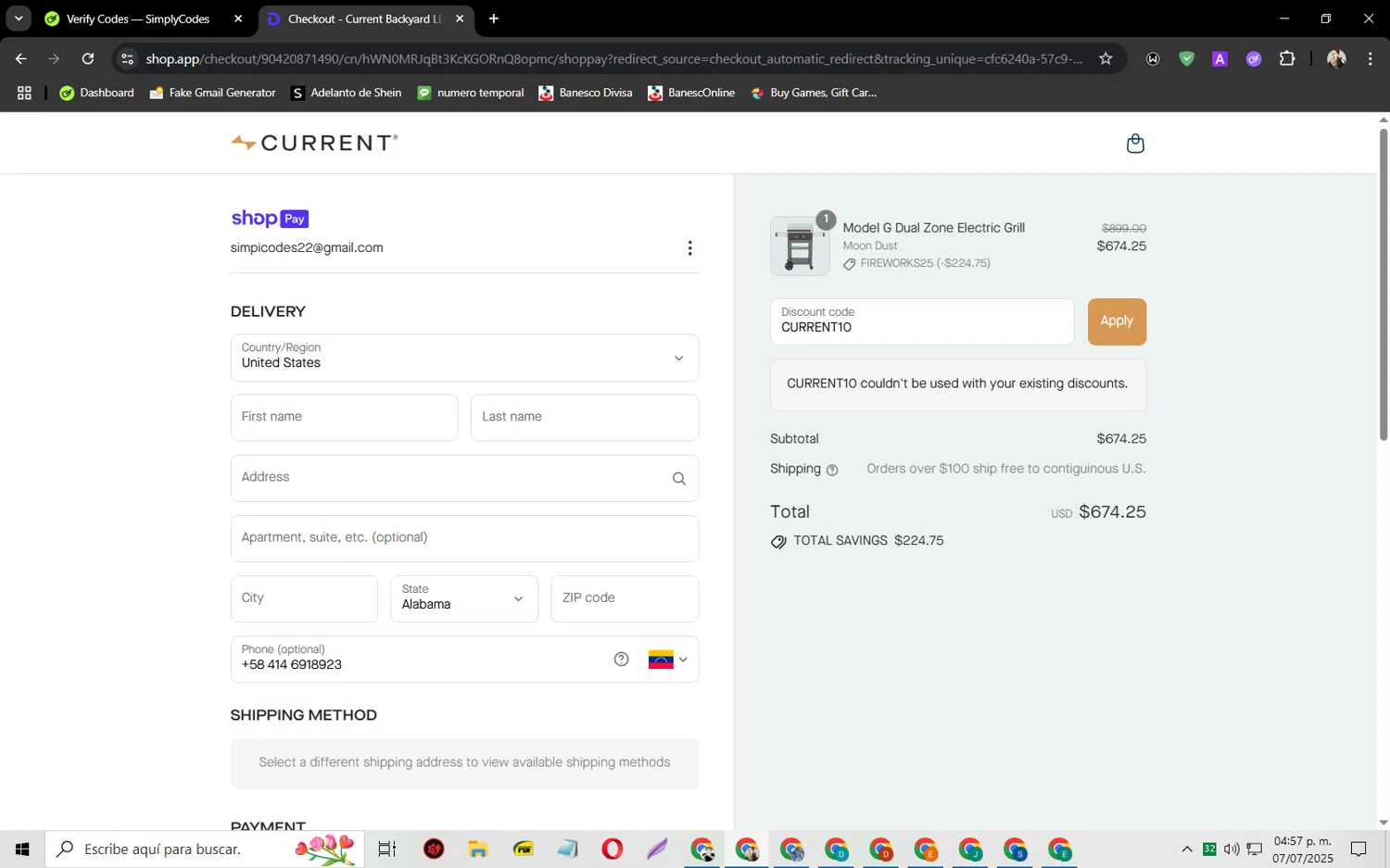Click the browser address bar URL
Image resolution: width=1390 pixels, height=868 pixels.
click(x=613, y=58)
